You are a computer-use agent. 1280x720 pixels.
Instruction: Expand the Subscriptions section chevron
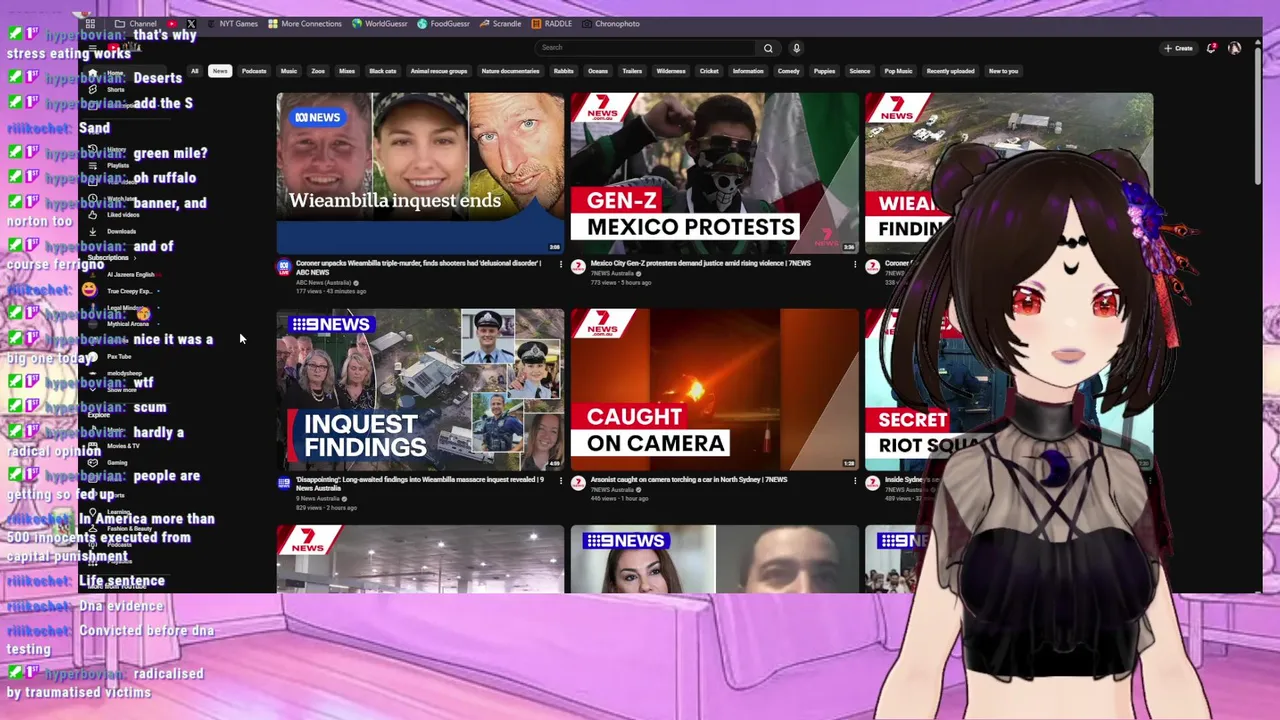point(137,258)
